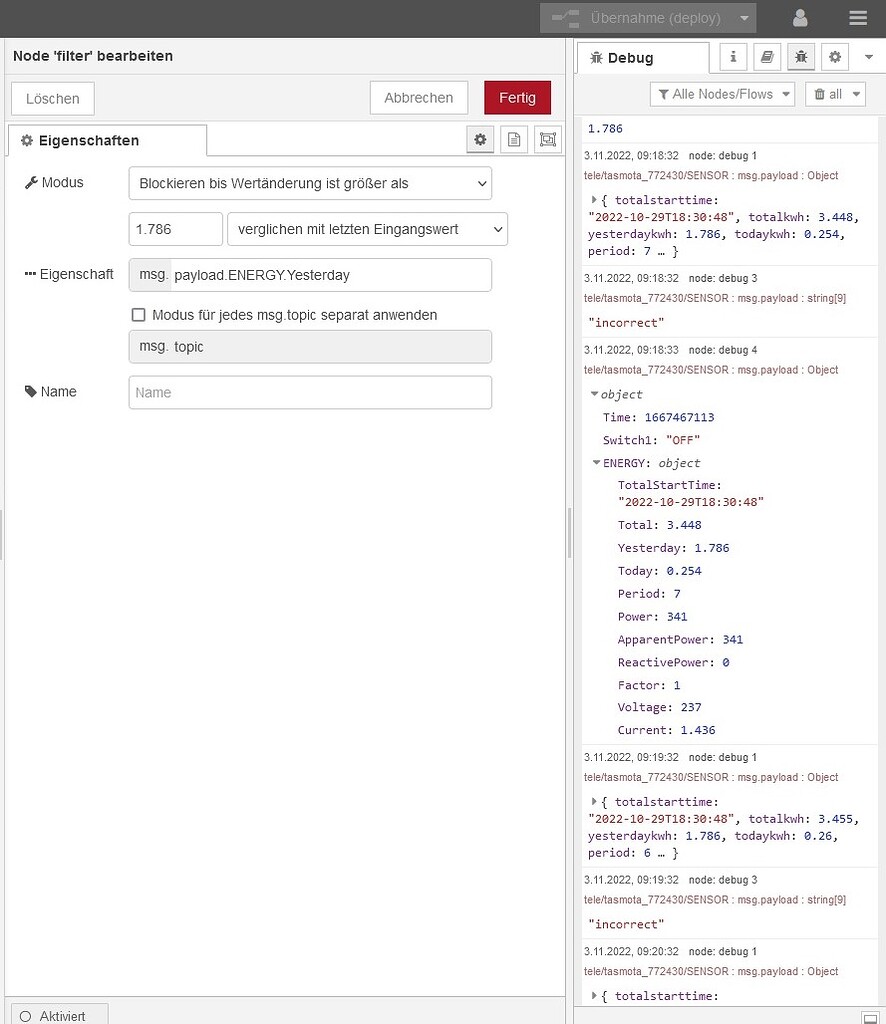Click inside the empty Name field
Screen dimensions: 886x1024
pos(308,392)
